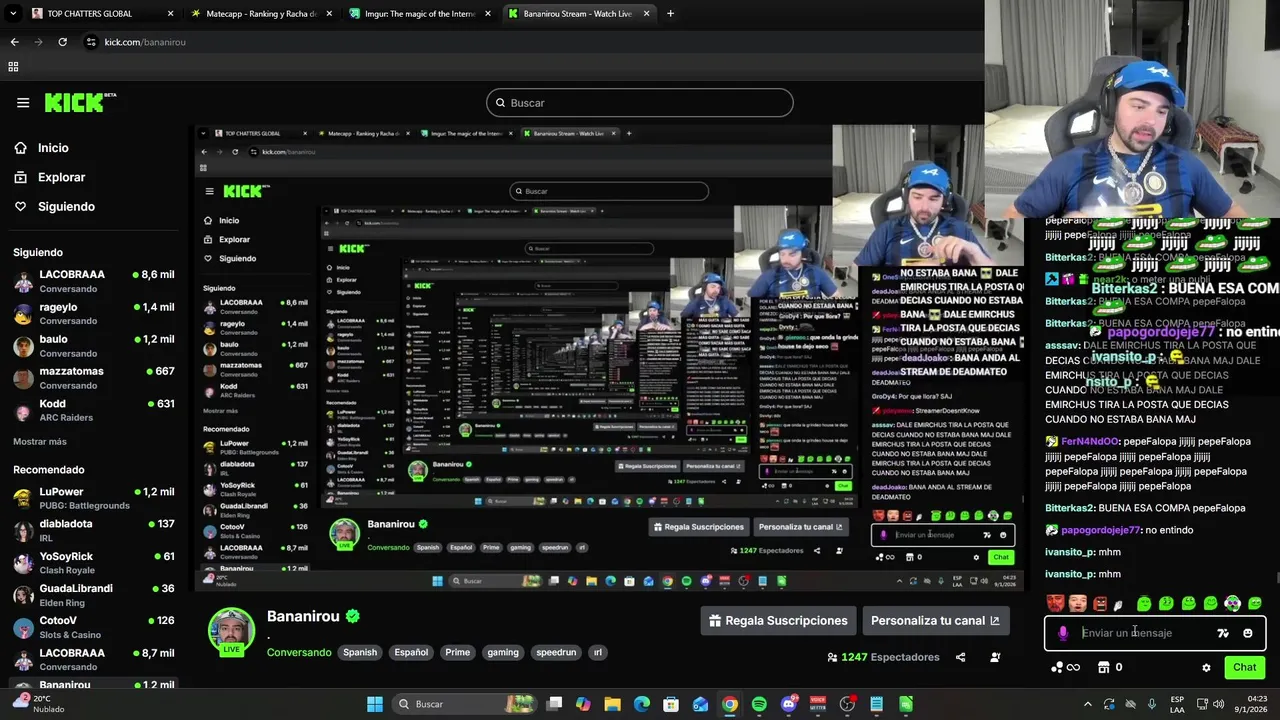The image size is (1280, 720).
Task: Click username papogordojeje77 in chat
Action: click(1100, 530)
